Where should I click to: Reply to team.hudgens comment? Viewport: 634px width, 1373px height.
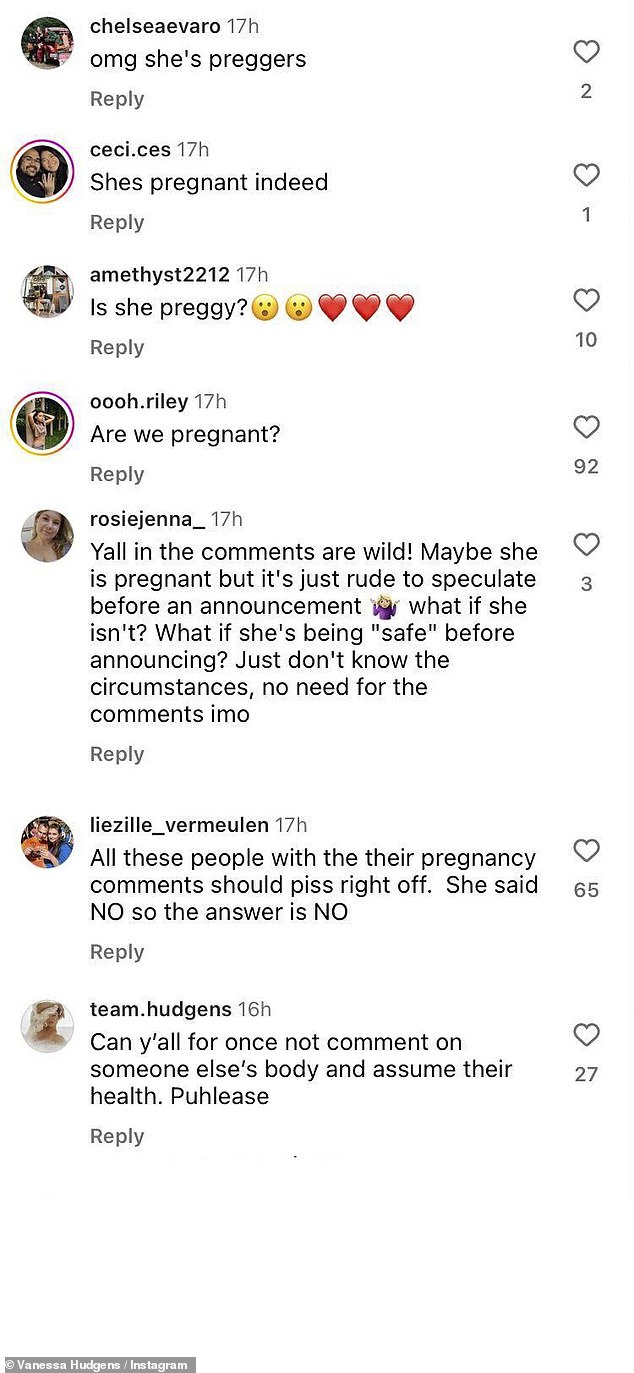117,1136
